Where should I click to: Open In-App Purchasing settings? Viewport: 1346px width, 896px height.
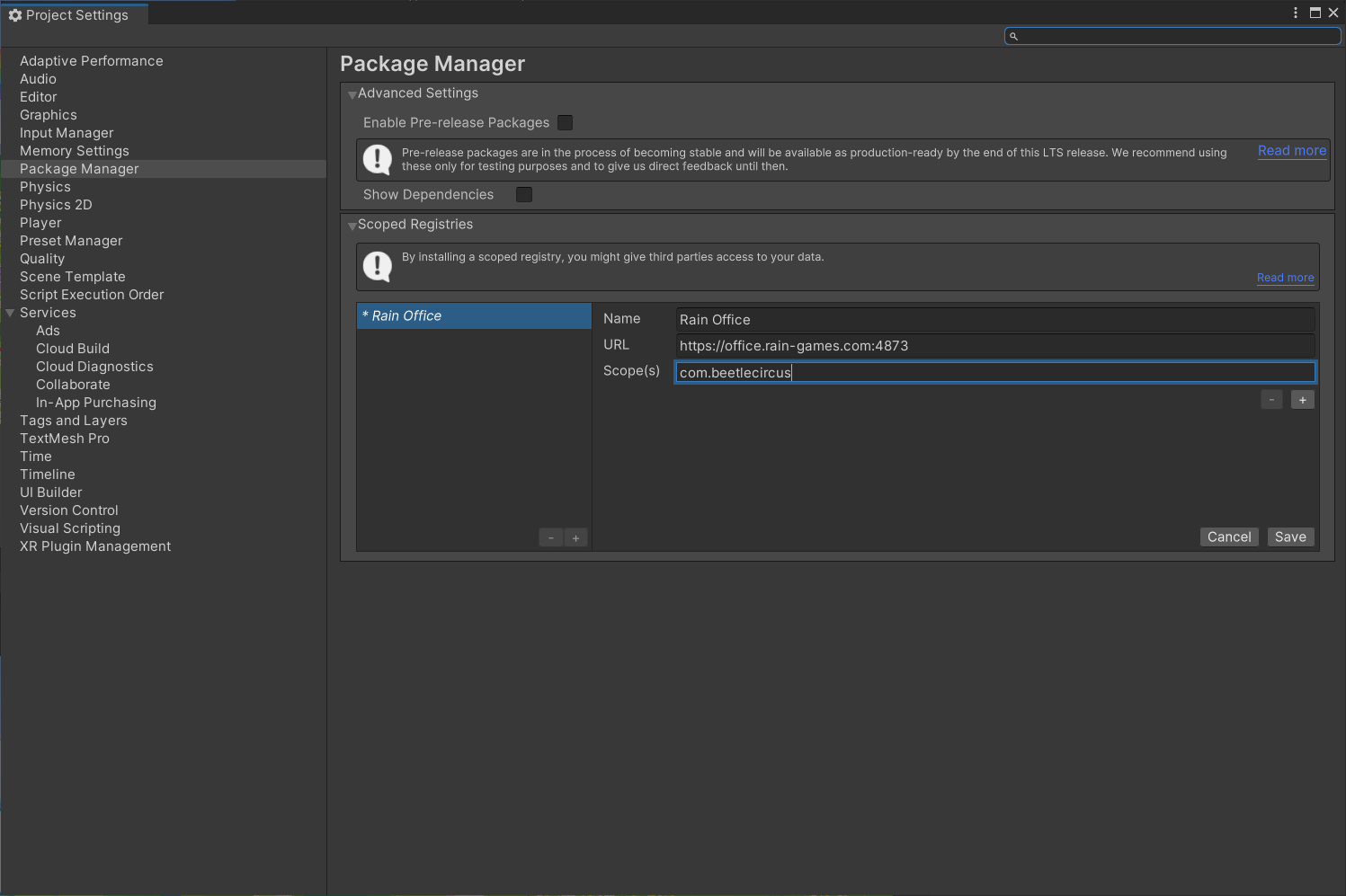[x=96, y=403]
